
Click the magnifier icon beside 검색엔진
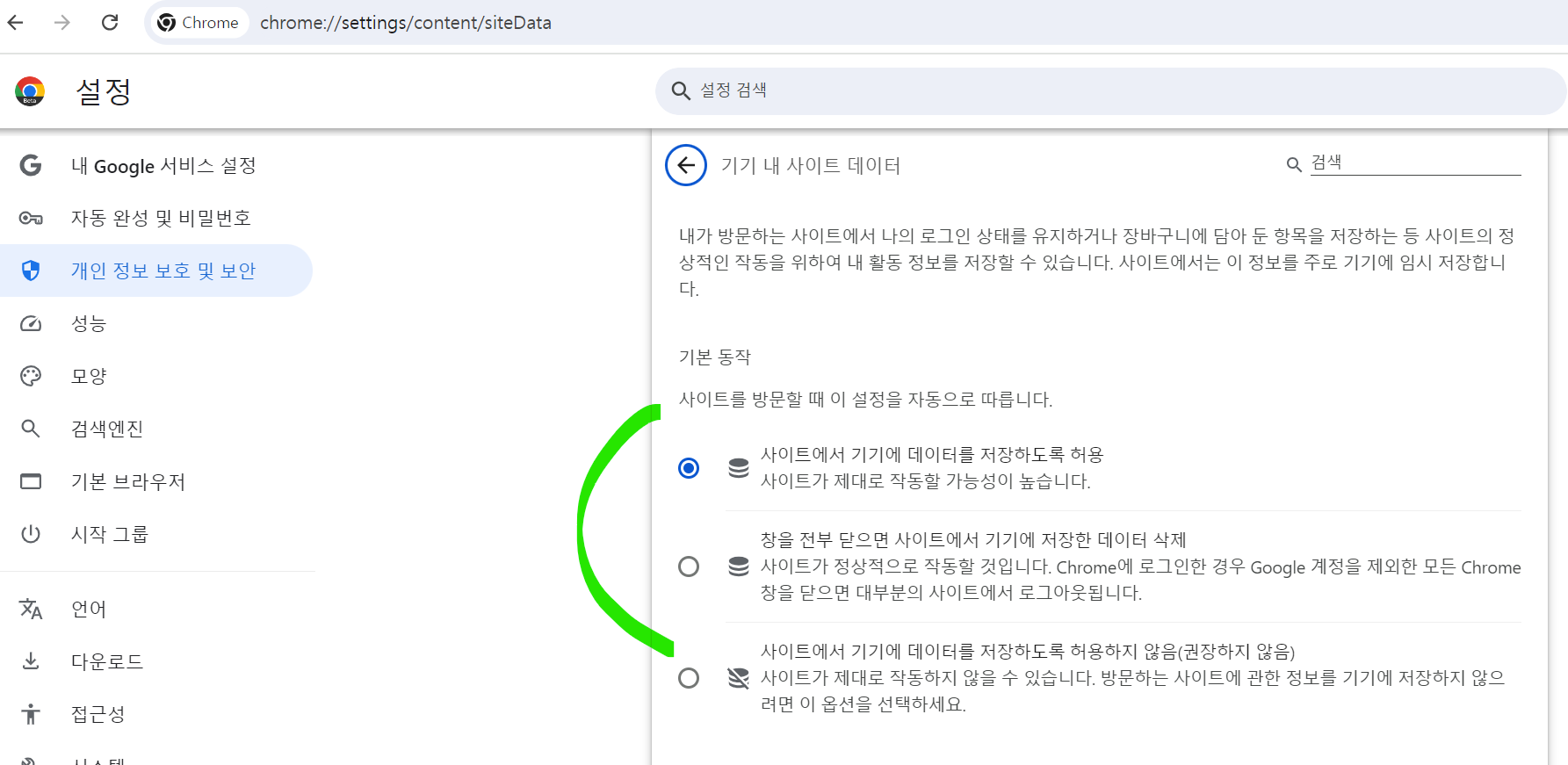[31, 429]
